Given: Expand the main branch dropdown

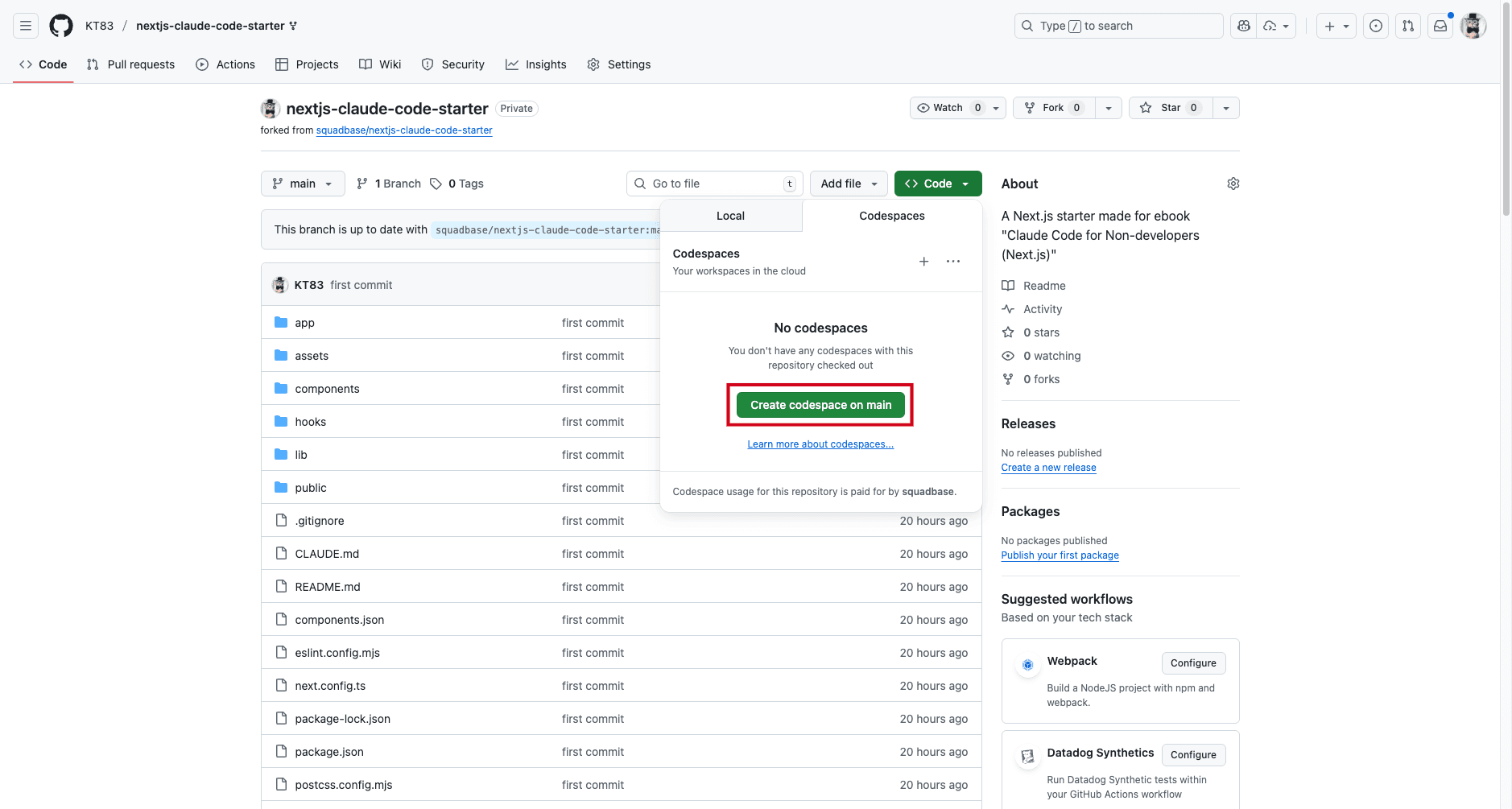Looking at the screenshot, I should pos(303,184).
